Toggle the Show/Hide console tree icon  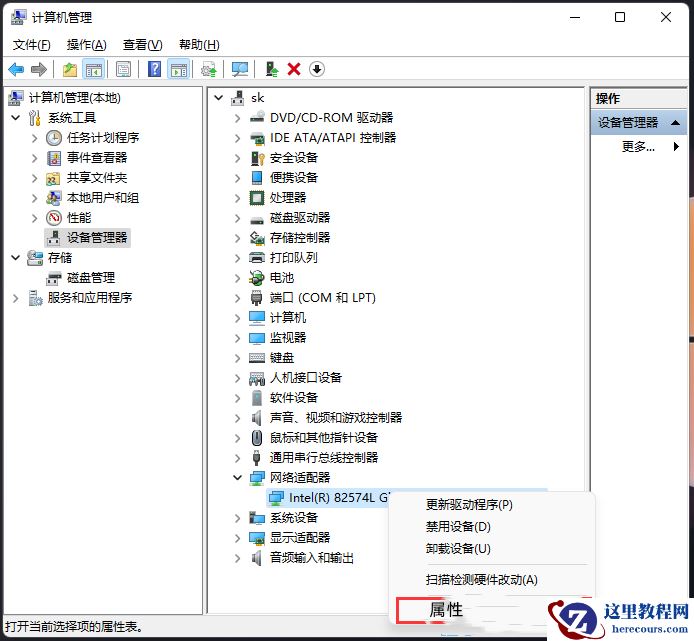(x=93, y=70)
